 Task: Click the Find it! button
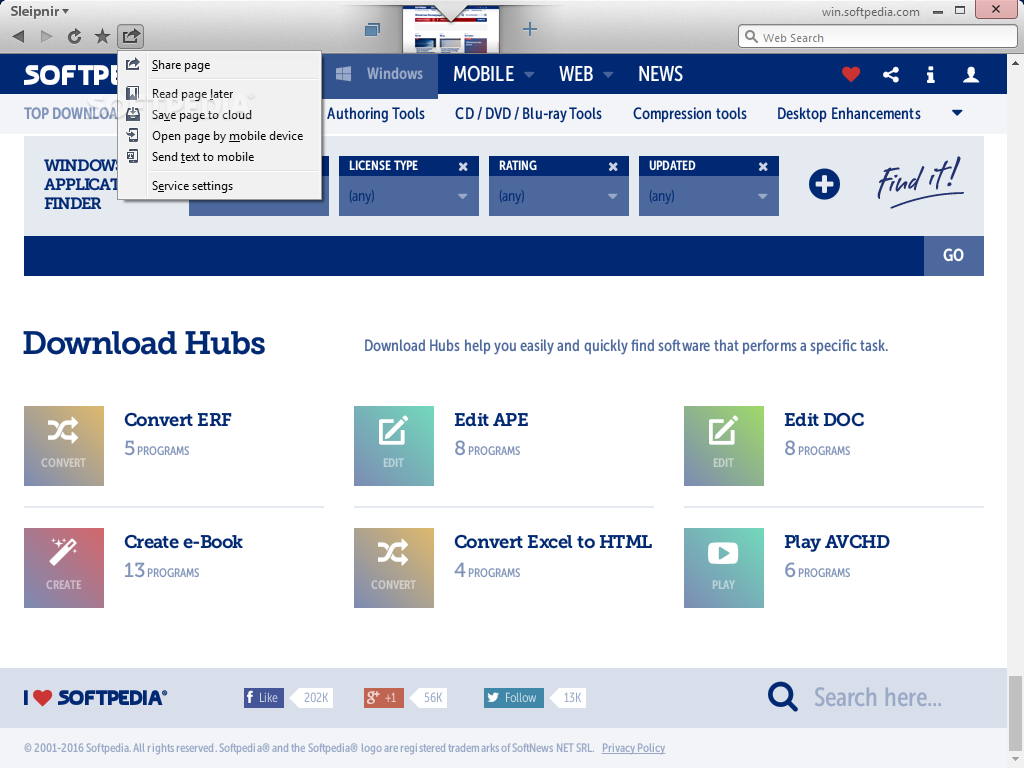[x=919, y=182]
